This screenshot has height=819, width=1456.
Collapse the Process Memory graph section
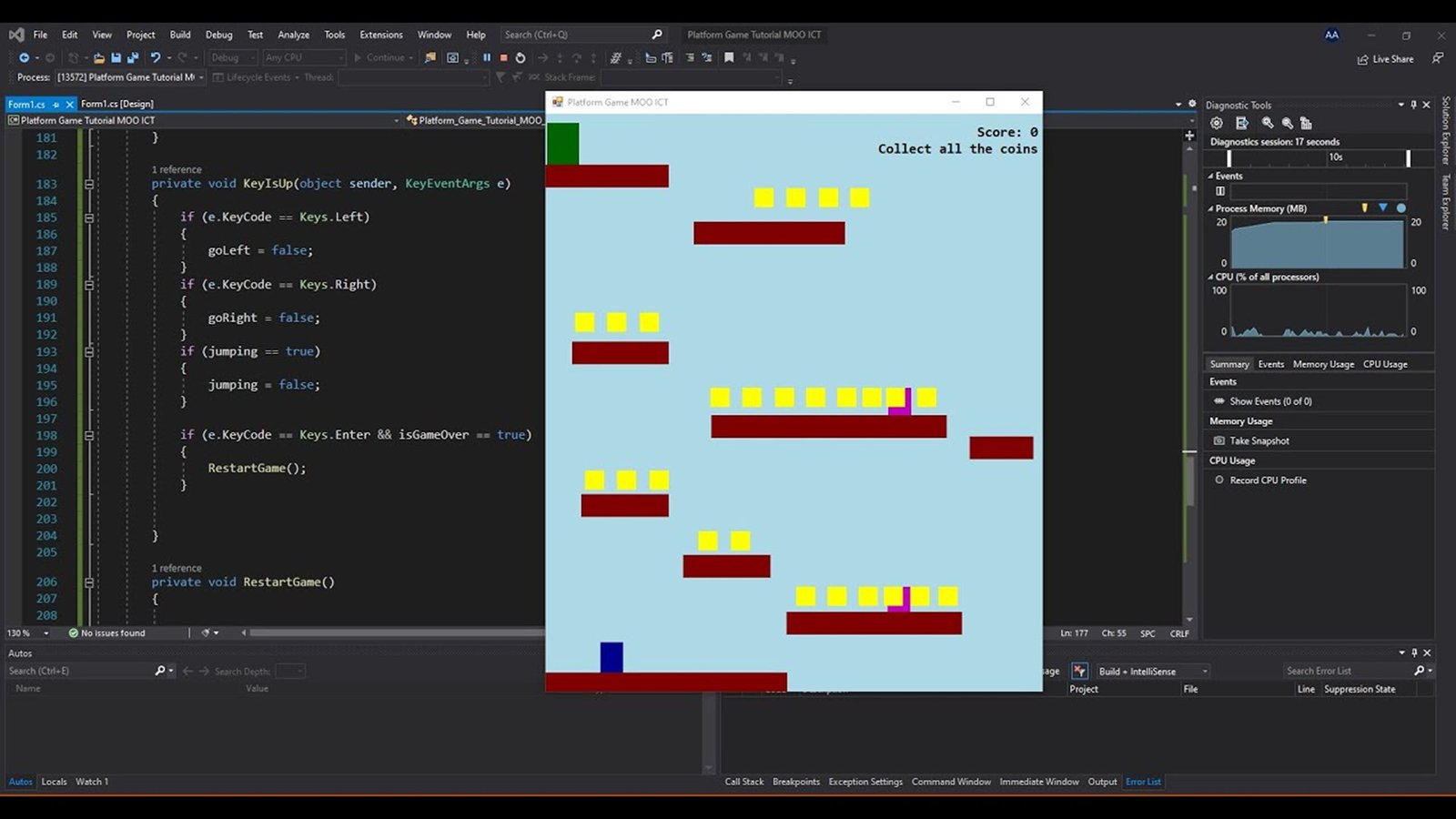1210,208
